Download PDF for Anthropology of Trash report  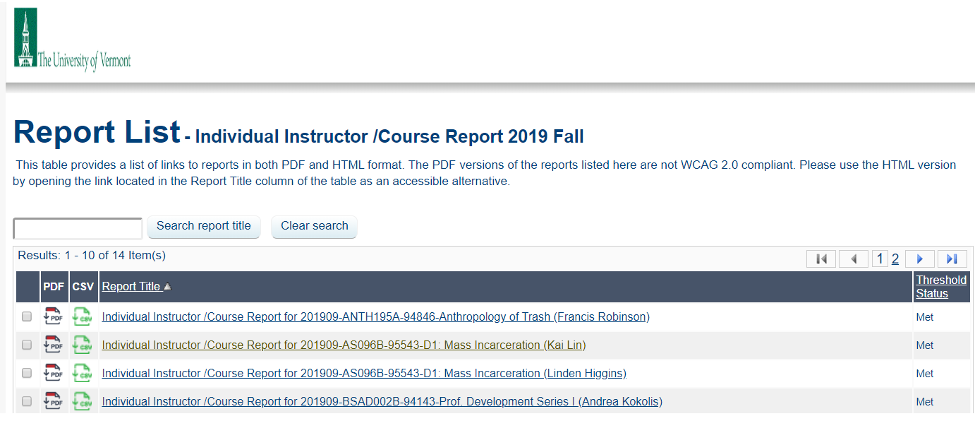click(x=54, y=317)
